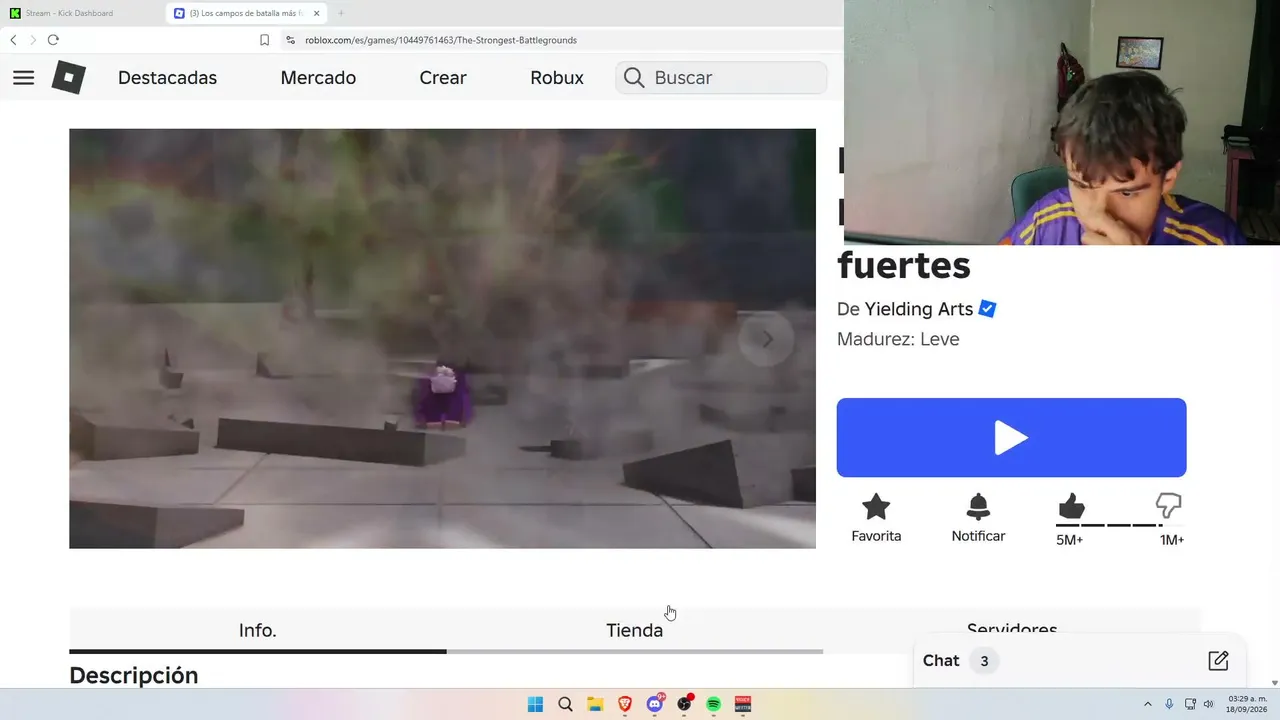The height and width of the screenshot is (720, 1280).
Task: Switch to the Info. tab
Action: coord(258,630)
